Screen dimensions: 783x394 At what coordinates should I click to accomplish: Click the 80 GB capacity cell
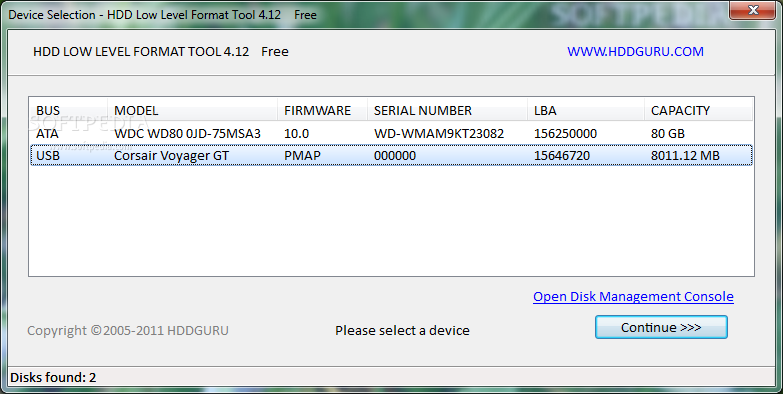668,134
